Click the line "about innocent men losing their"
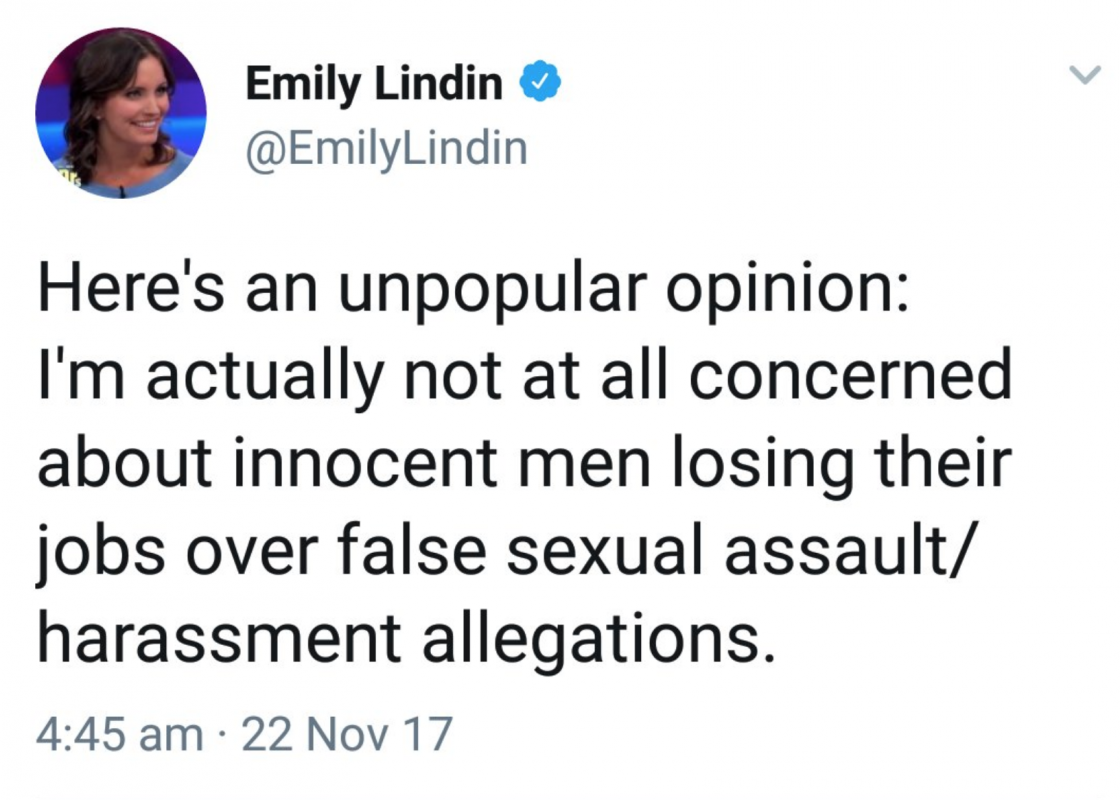The image size is (1120, 800). [524, 464]
